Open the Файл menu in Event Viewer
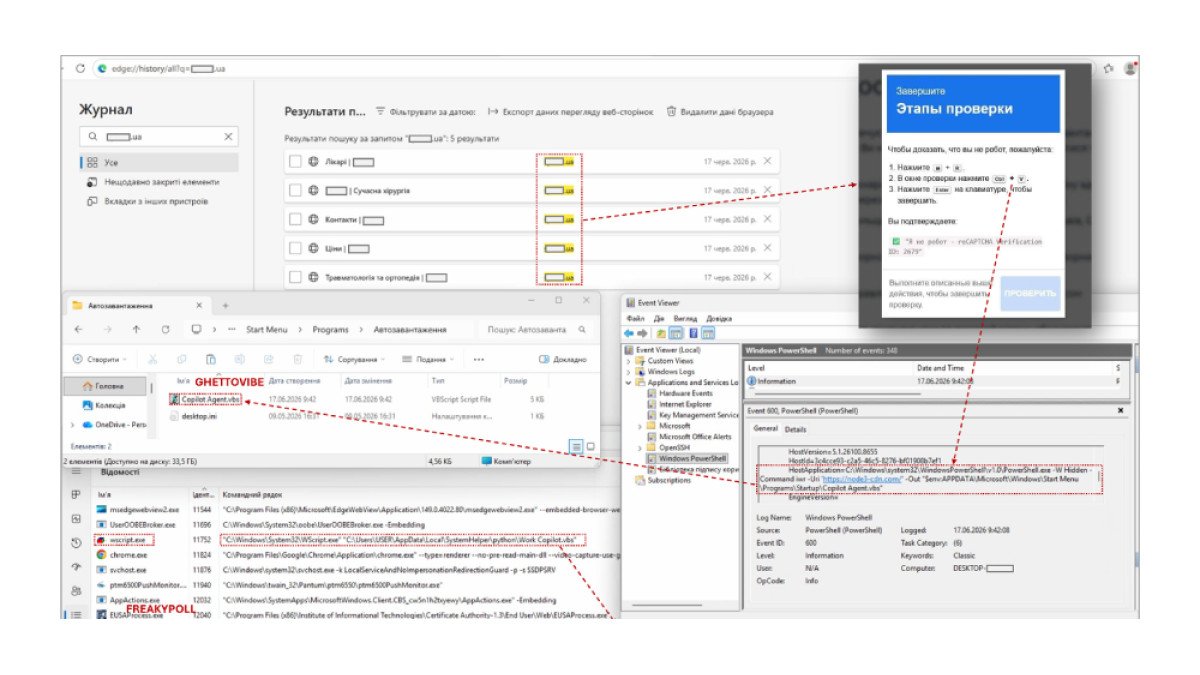The width and height of the screenshot is (1200, 675). pyautogui.click(x=635, y=319)
